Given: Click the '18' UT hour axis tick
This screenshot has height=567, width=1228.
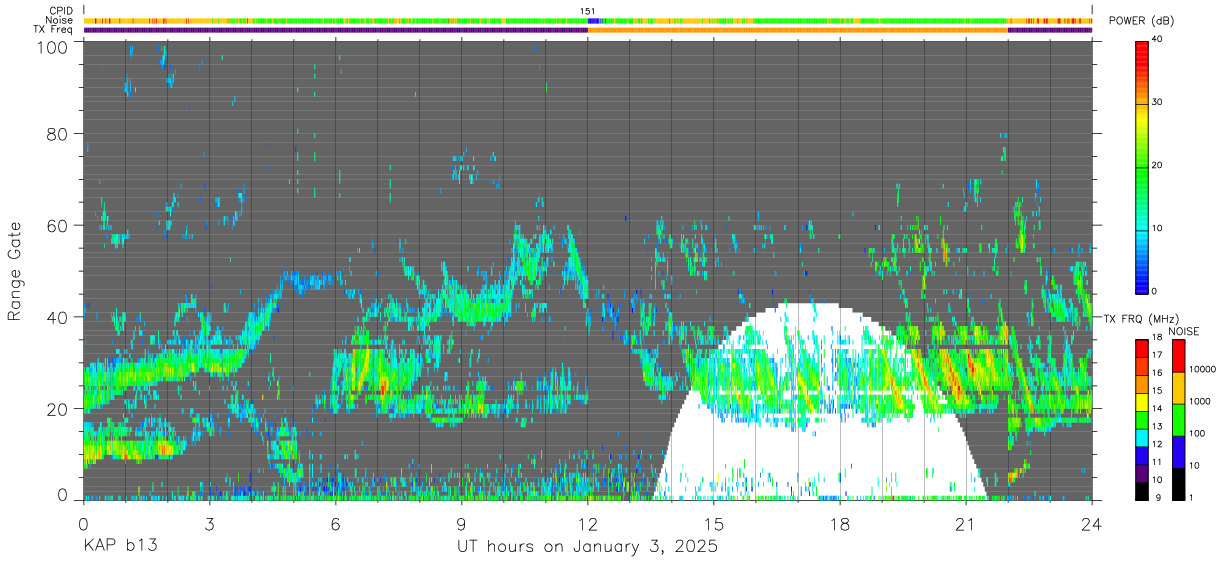Looking at the screenshot, I should [840, 523].
